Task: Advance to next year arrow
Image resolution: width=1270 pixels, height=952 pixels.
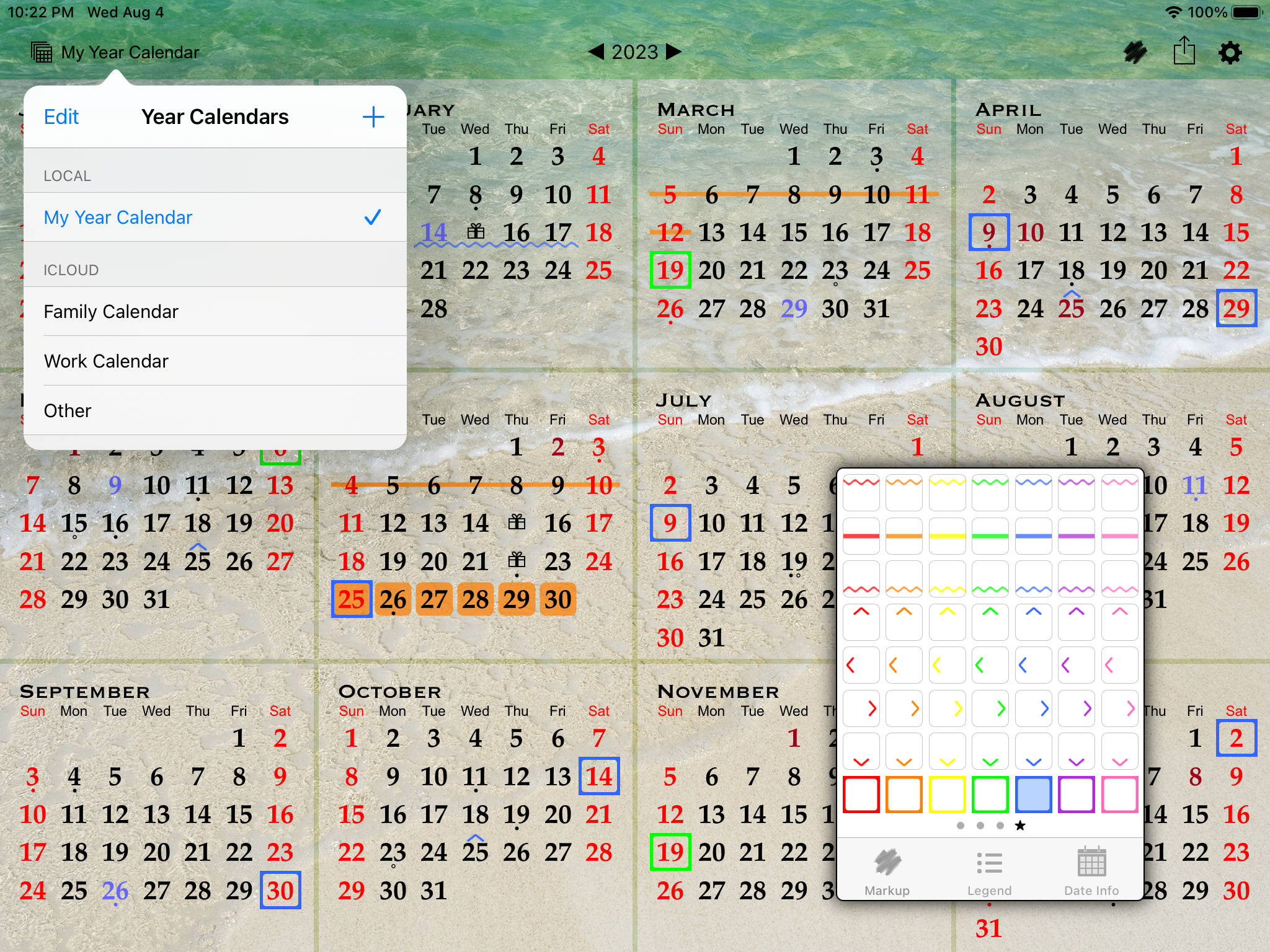Action: click(x=673, y=51)
